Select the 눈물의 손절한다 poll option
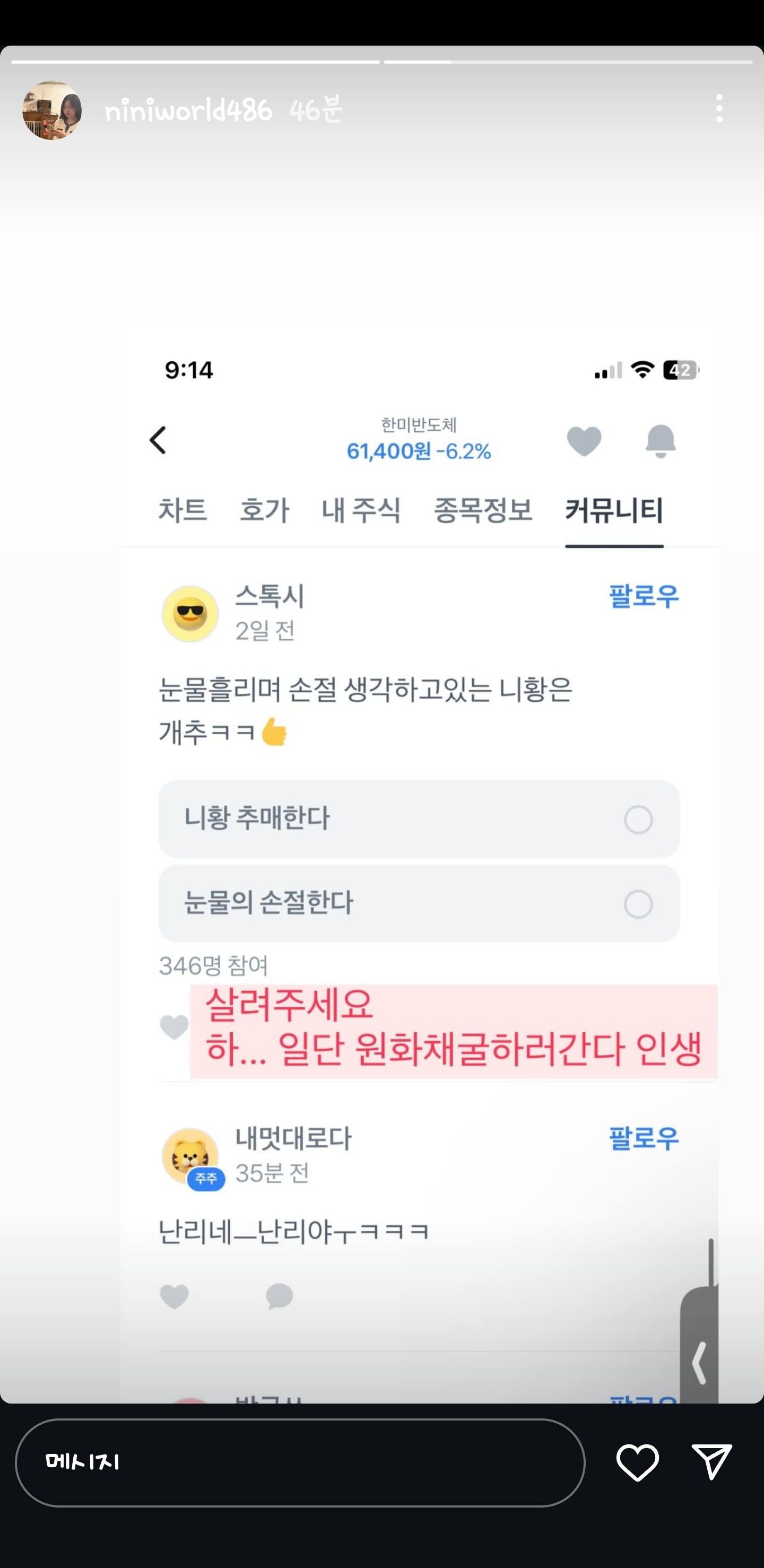This screenshot has height=1568, width=764. pos(419,904)
